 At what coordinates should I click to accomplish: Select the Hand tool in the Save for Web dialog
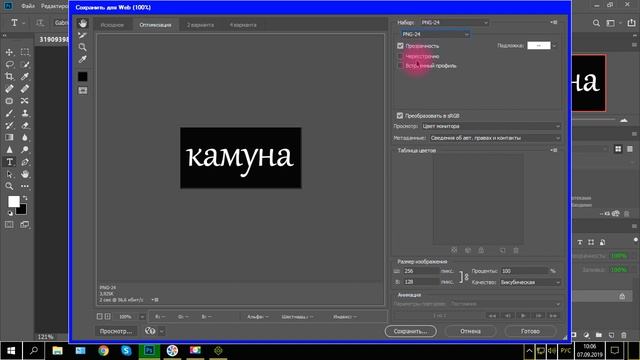coord(83,23)
